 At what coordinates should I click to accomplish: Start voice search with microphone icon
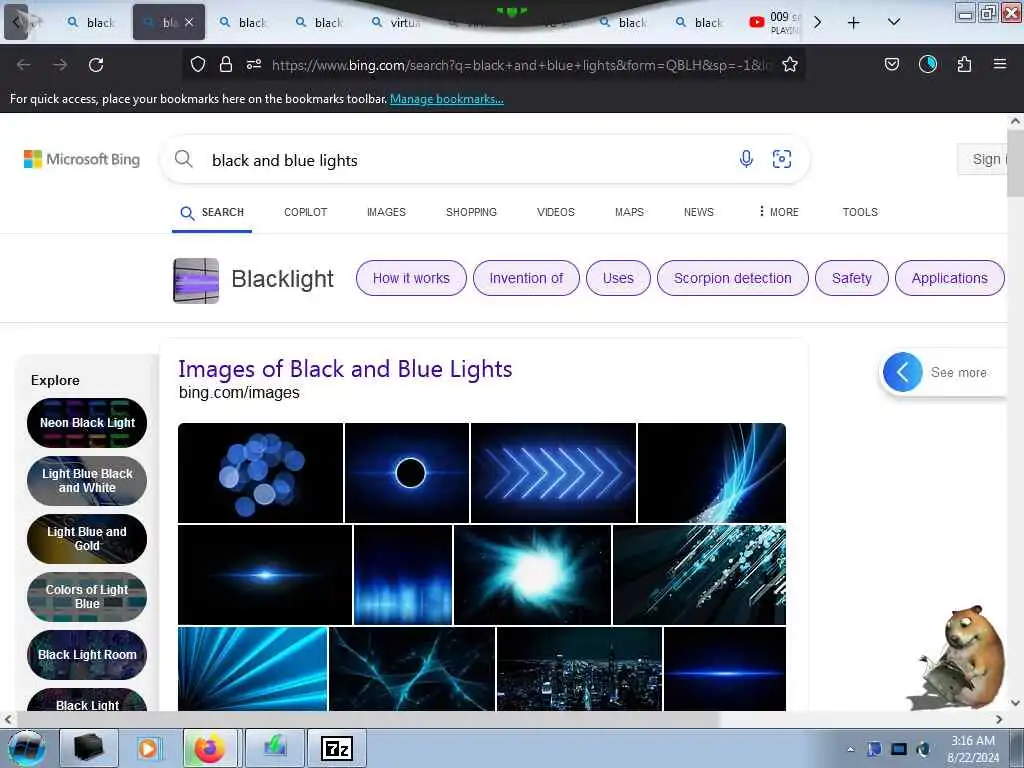[746, 159]
